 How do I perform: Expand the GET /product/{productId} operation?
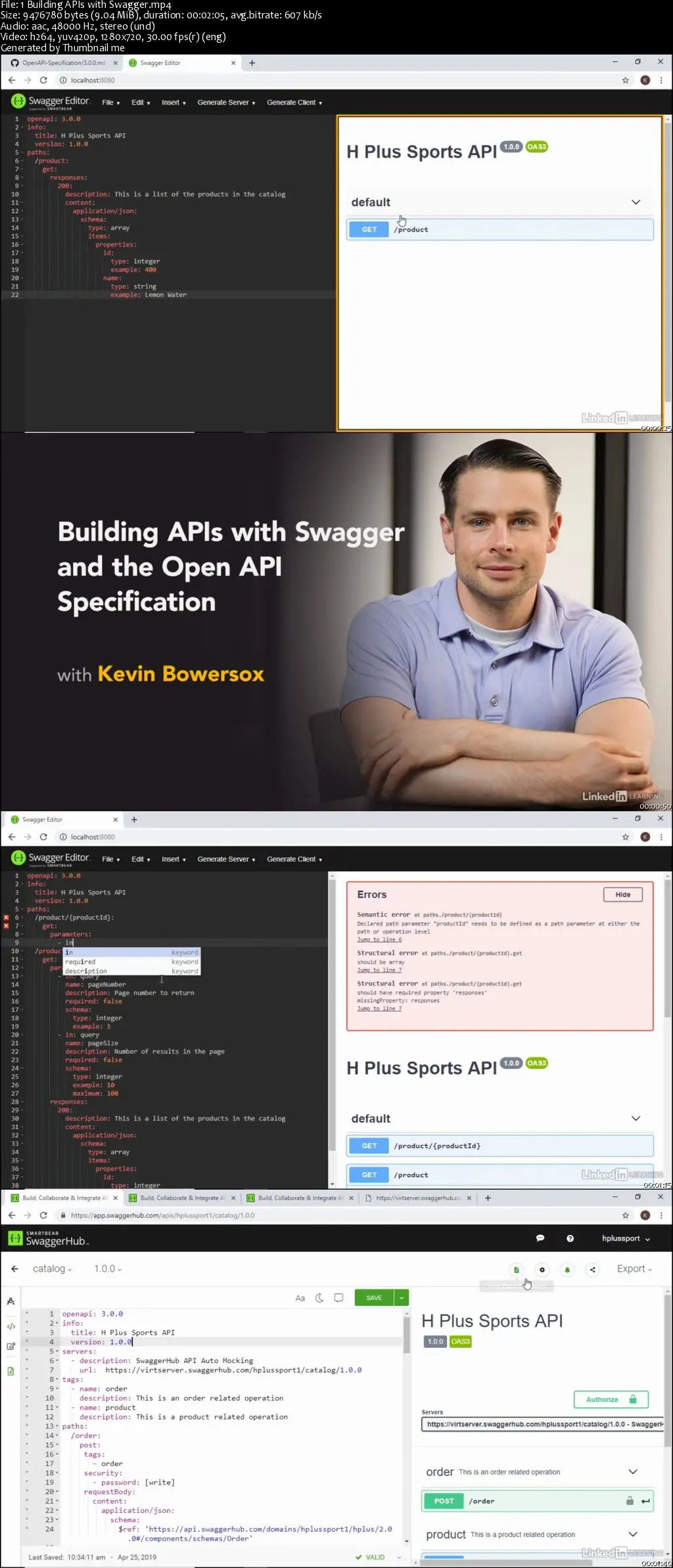tap(499, 1146)
